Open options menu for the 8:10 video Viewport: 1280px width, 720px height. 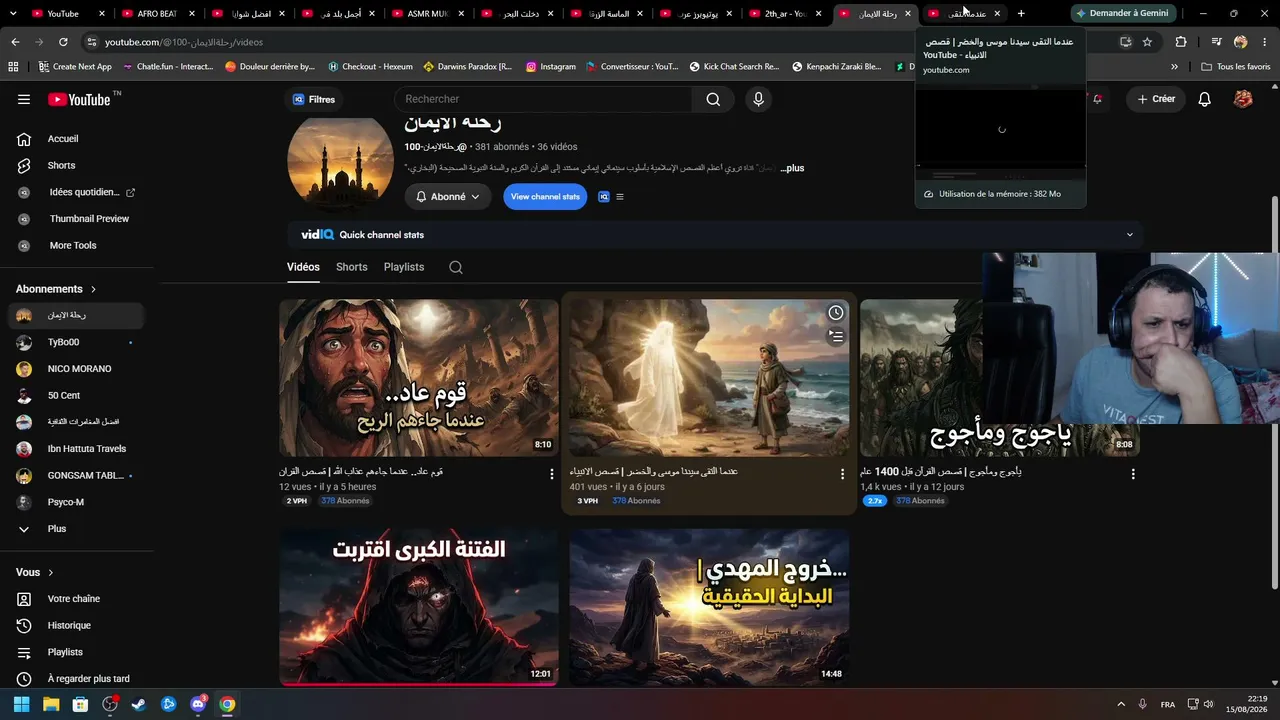(551, 474)
